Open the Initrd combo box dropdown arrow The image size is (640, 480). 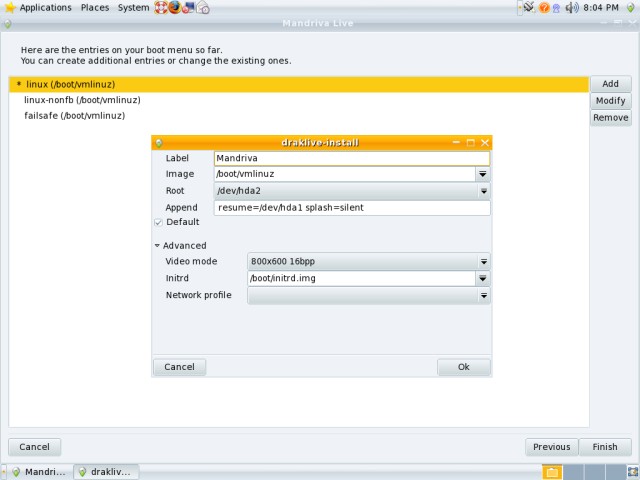tap(482, 278)
